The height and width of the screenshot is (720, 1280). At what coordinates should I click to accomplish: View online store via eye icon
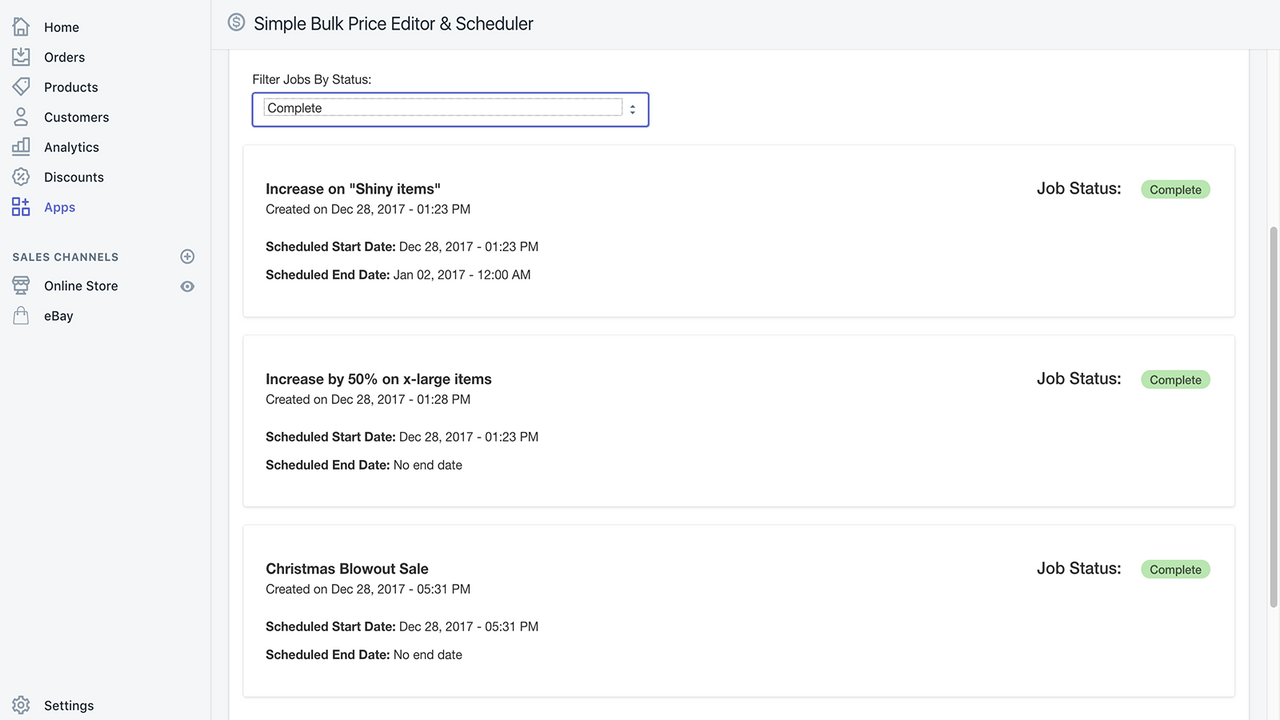[187, 286]
